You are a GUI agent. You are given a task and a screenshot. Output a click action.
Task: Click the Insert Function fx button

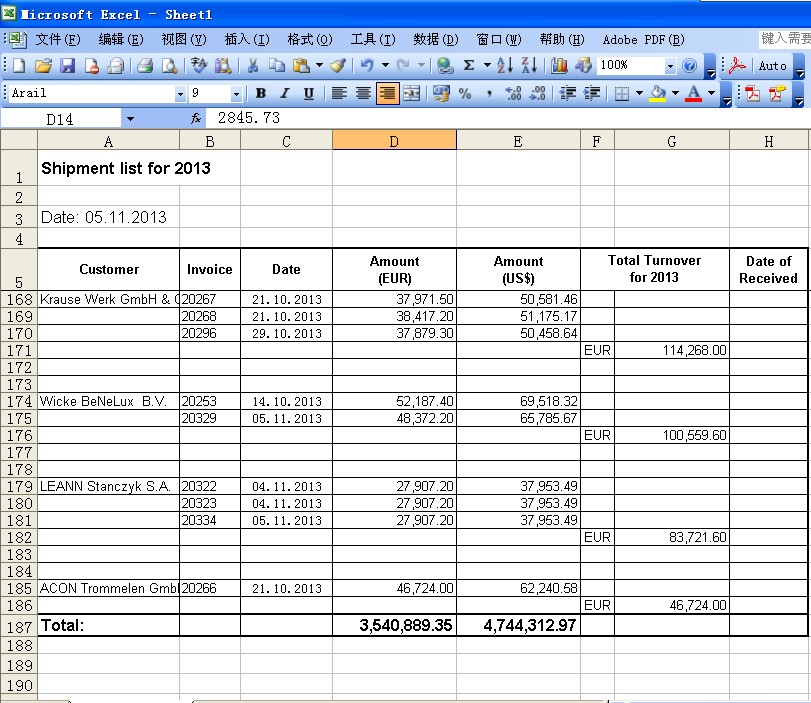(x=196, y=118)
